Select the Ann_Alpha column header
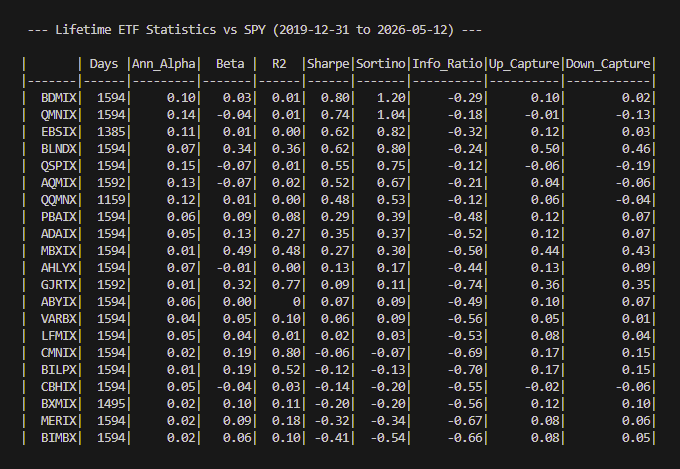The width and height of the screenshot is (680, 469). click(x=164, y=64)
